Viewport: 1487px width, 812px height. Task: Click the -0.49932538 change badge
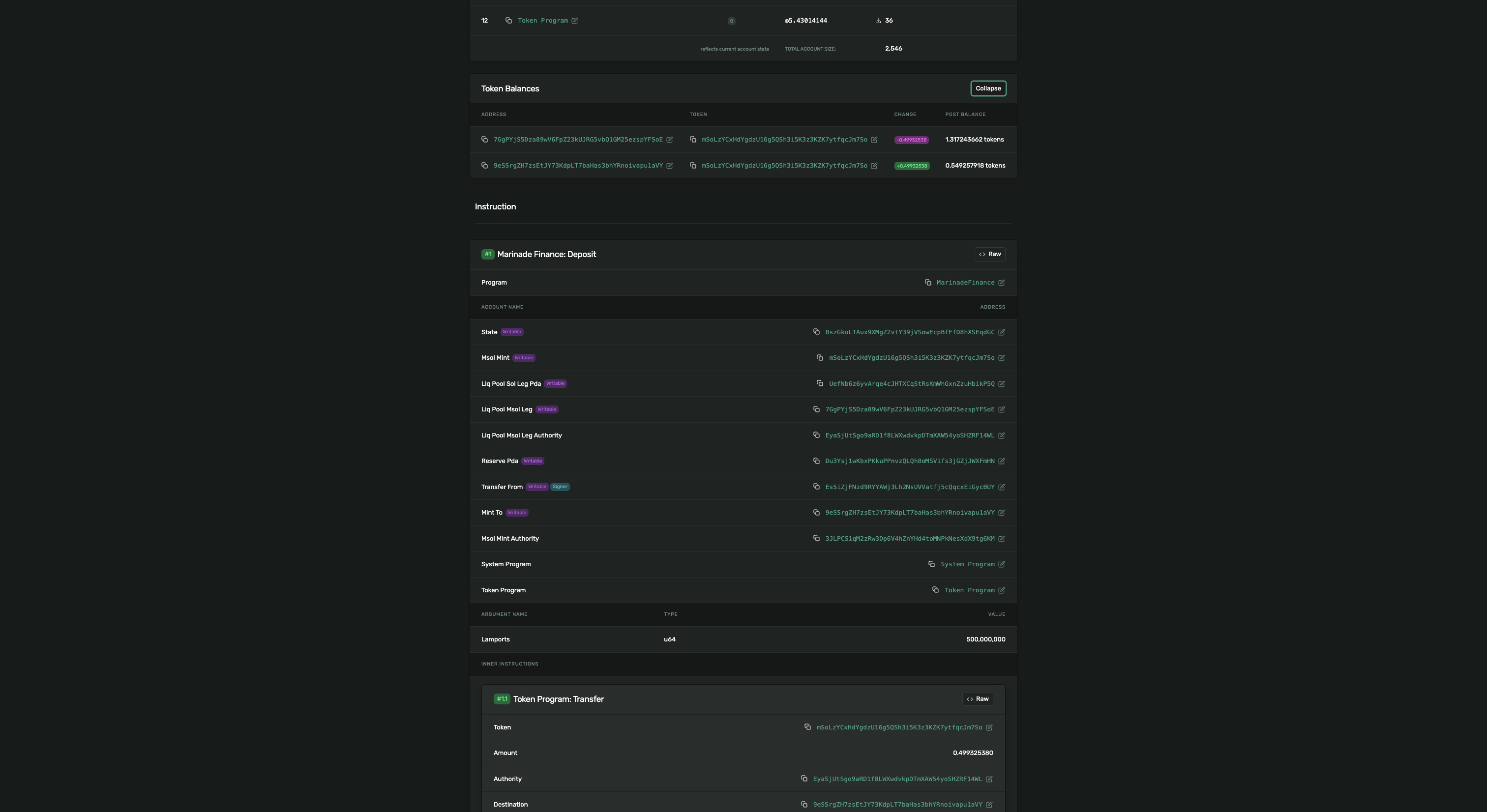[x=911, y=140]
